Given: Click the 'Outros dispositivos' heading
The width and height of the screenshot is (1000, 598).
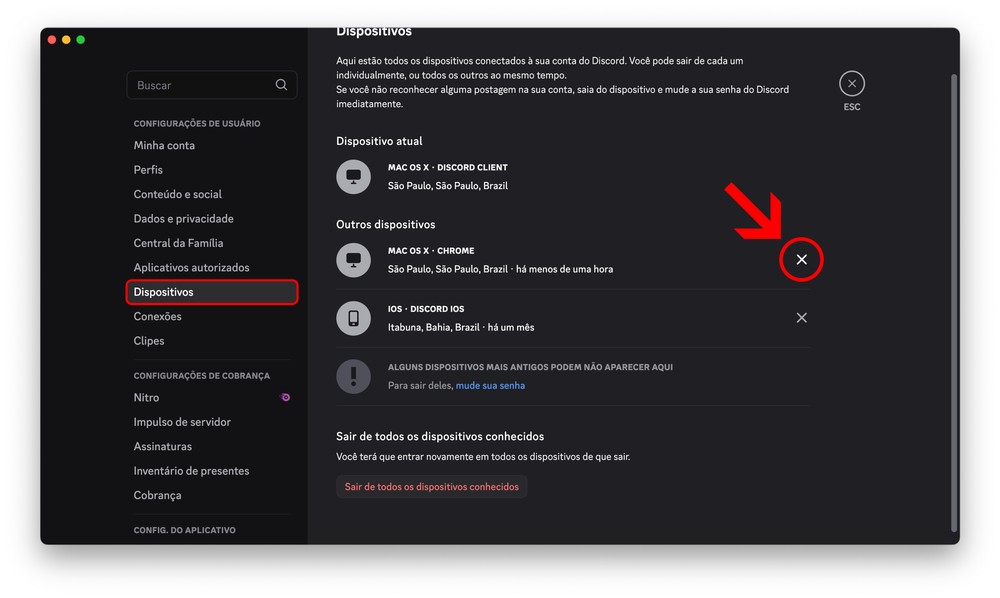Looking at the screenshot, I should pyautogui.click(x=386, y=224).
